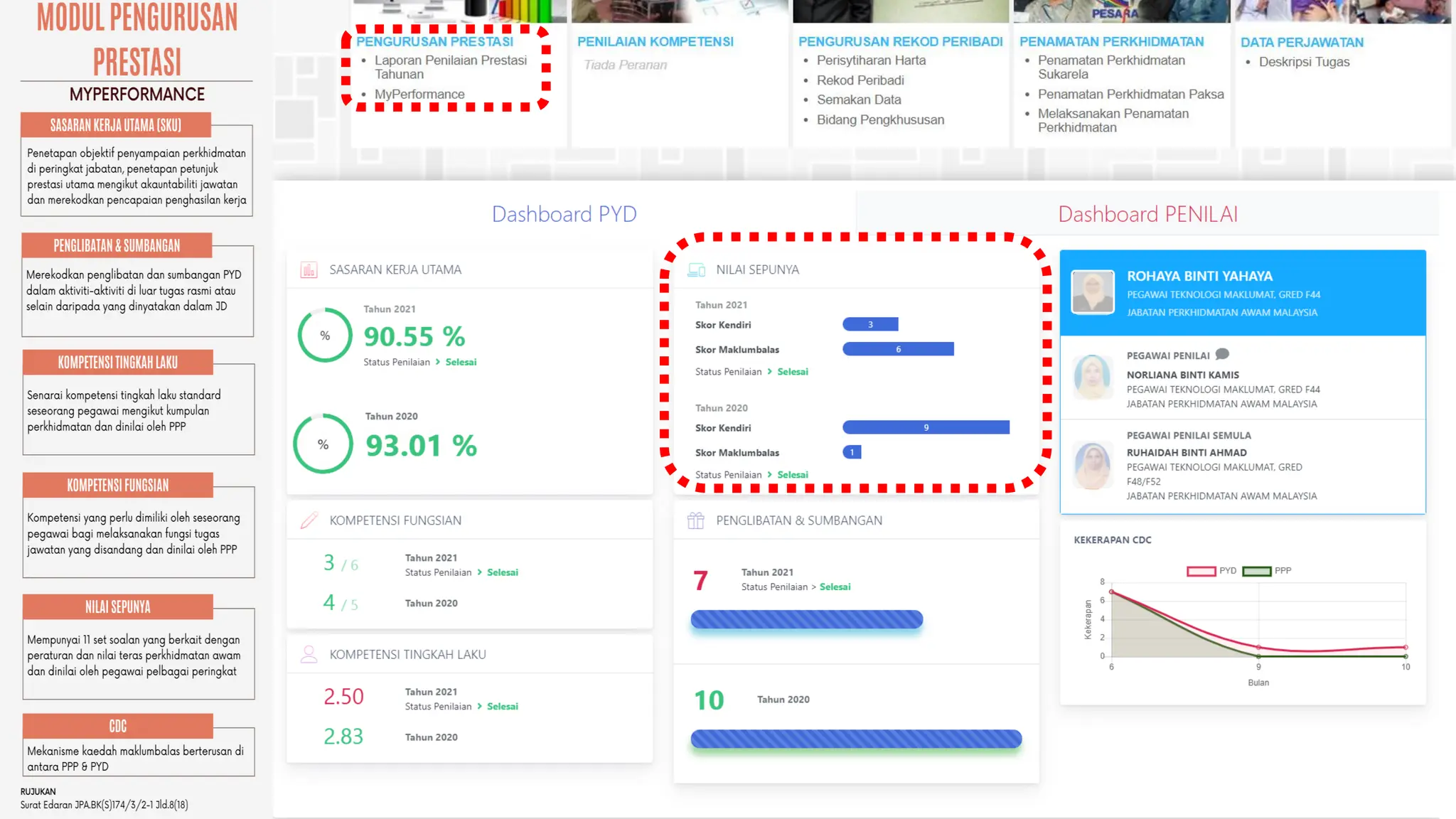
Task: Open the Perisytiharan Harta menu item
Action: click(x=871, y=60)
